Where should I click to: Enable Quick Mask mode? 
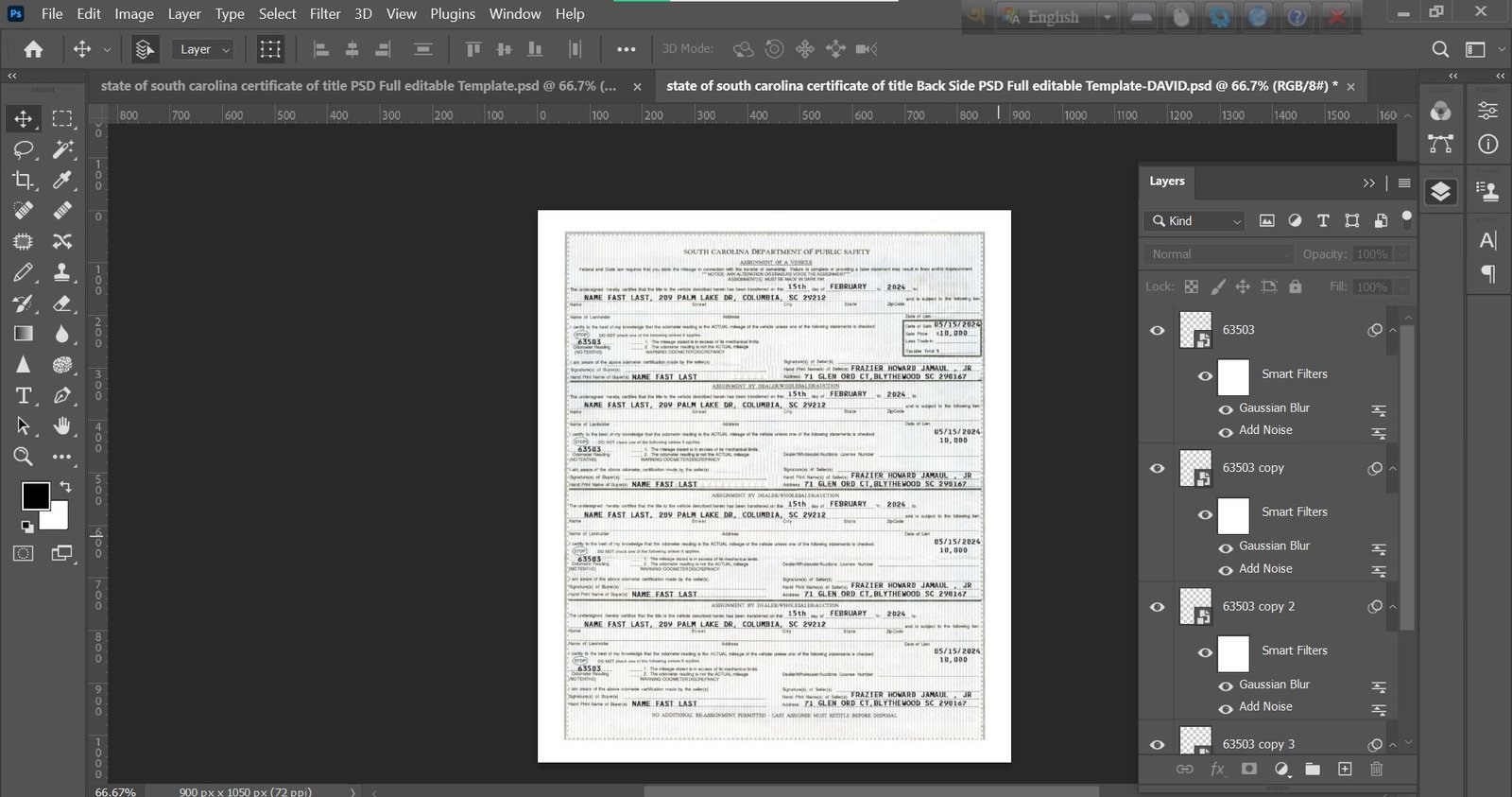[23, 553]
